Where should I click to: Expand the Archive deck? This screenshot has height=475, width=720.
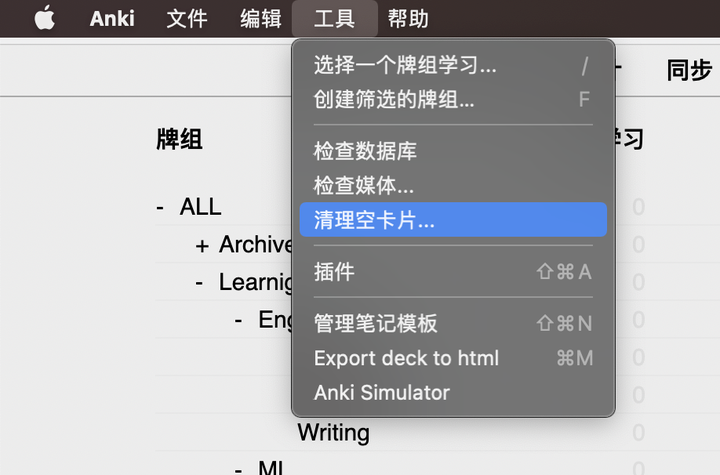(x=202, y=245)
